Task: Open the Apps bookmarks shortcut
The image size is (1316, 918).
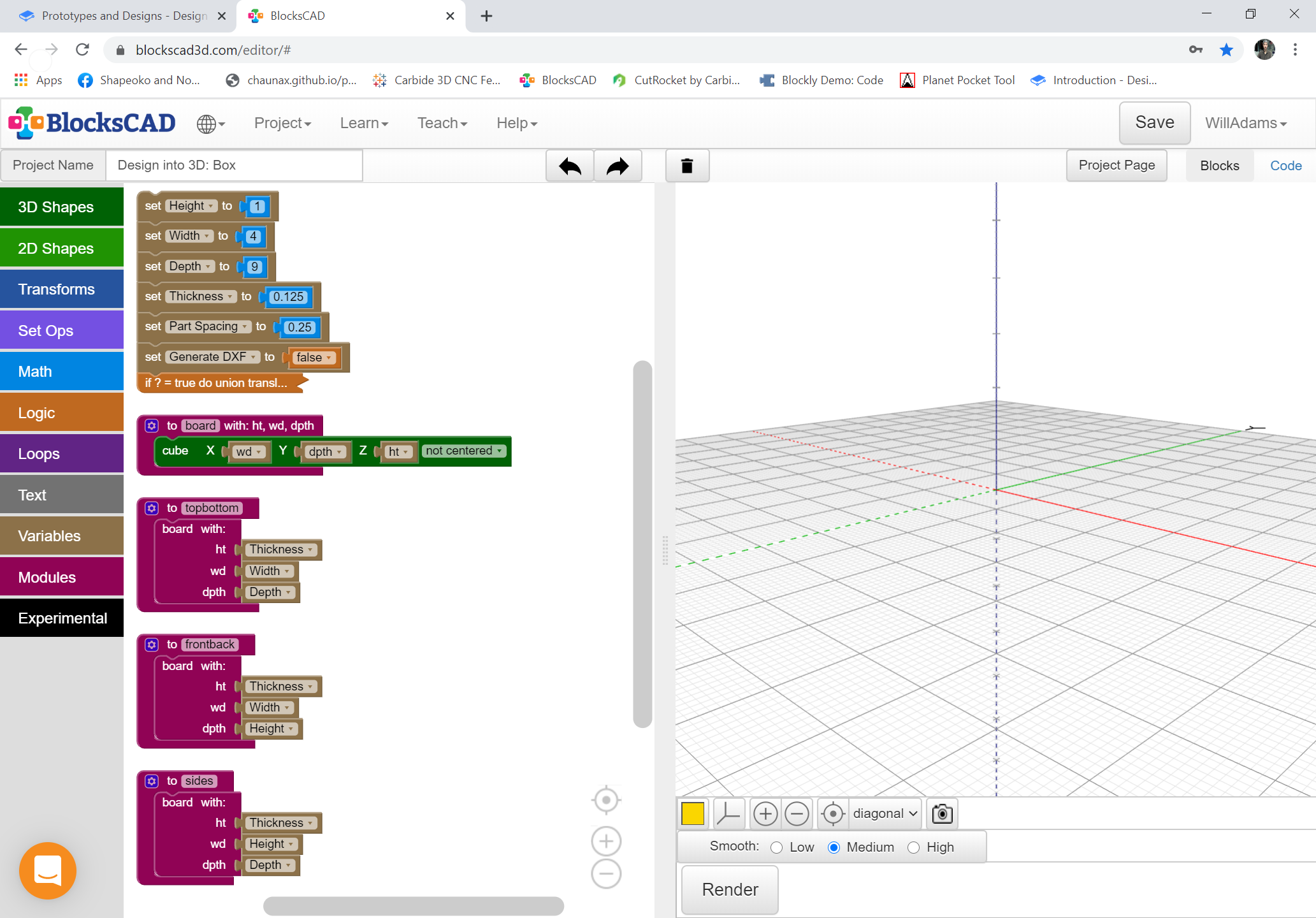Action: click(38, 80)
